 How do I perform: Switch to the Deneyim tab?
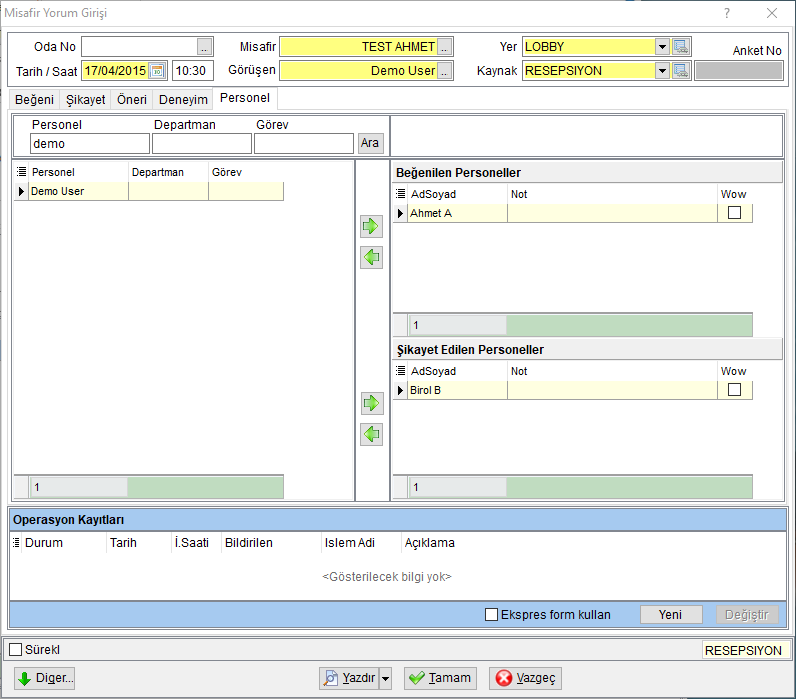pos(183,99)
